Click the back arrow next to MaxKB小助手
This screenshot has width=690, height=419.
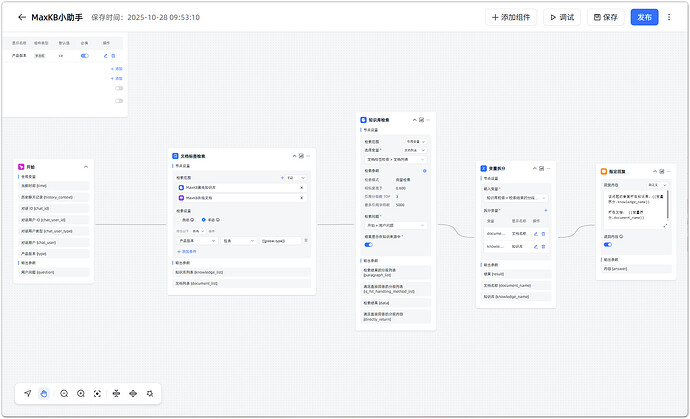click(22, 17)
